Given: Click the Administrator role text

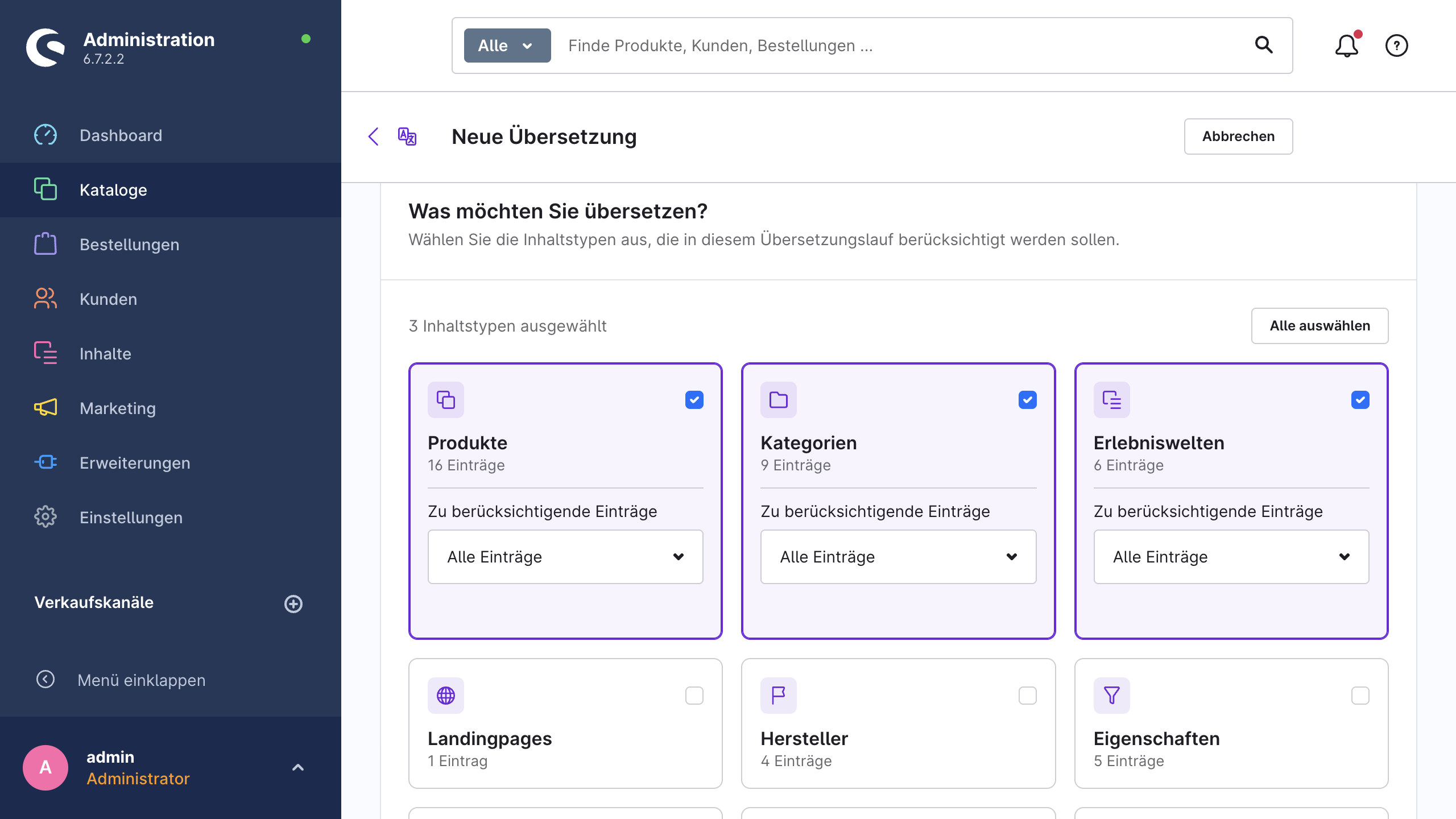Looking at the screenshot, I should point(138,779).
